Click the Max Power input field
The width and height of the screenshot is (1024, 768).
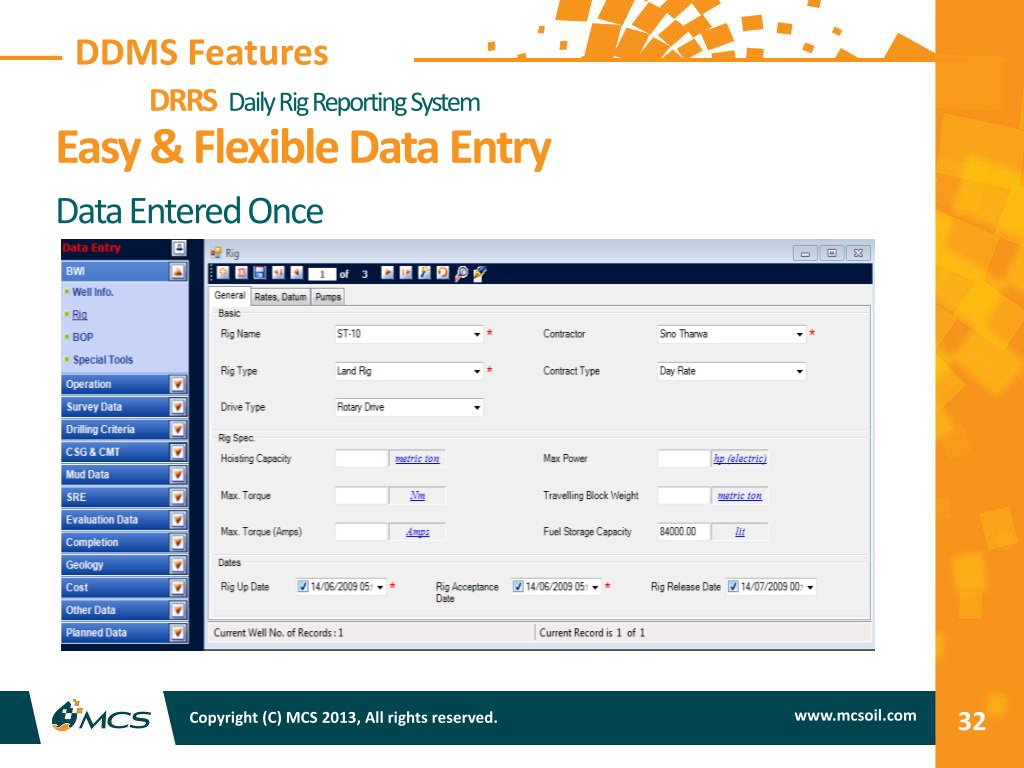tap(684, 458)
